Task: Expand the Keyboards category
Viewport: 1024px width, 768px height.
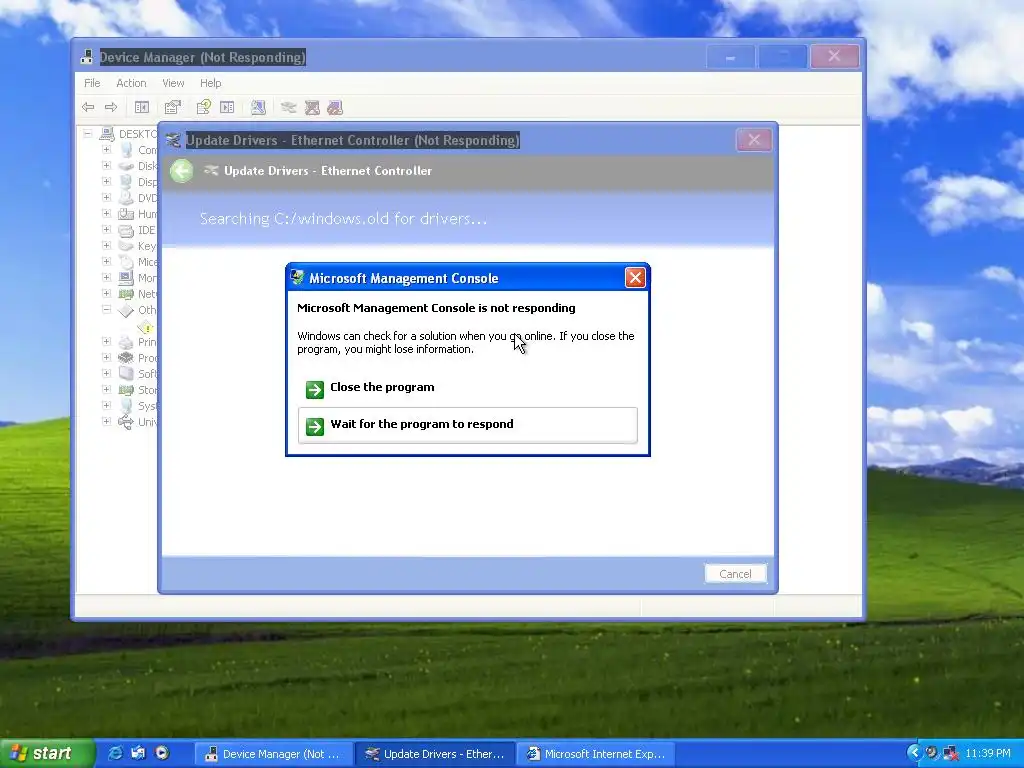Action: click(x=106, y=246)
